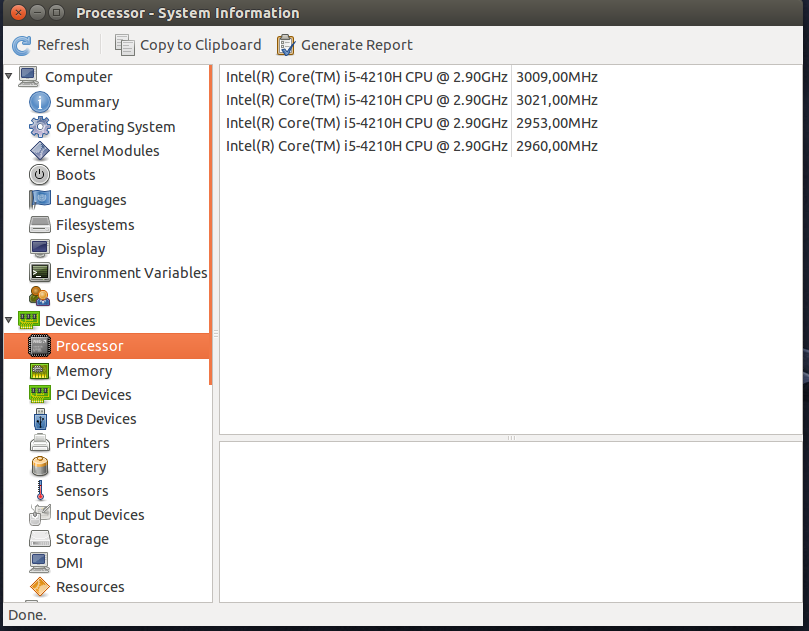
Task: Click the Refresh button label
Action: (63, 45)
